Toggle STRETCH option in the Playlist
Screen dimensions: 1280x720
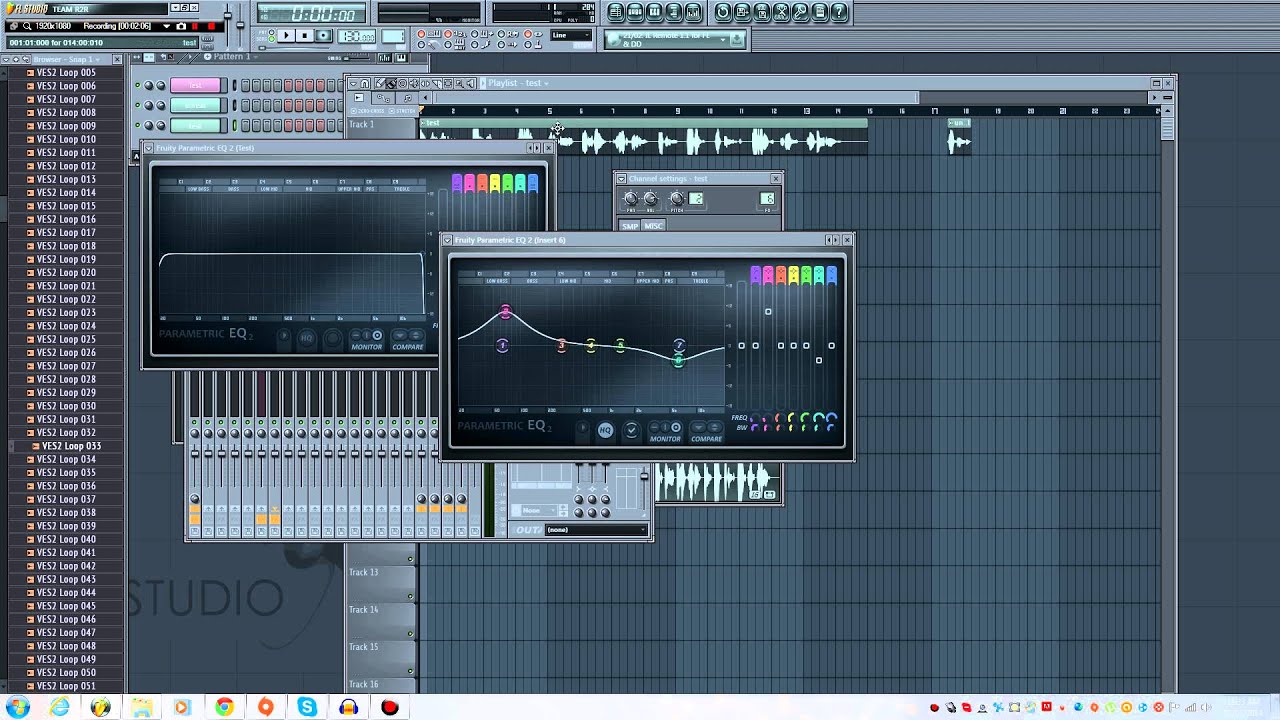point(403,111)
